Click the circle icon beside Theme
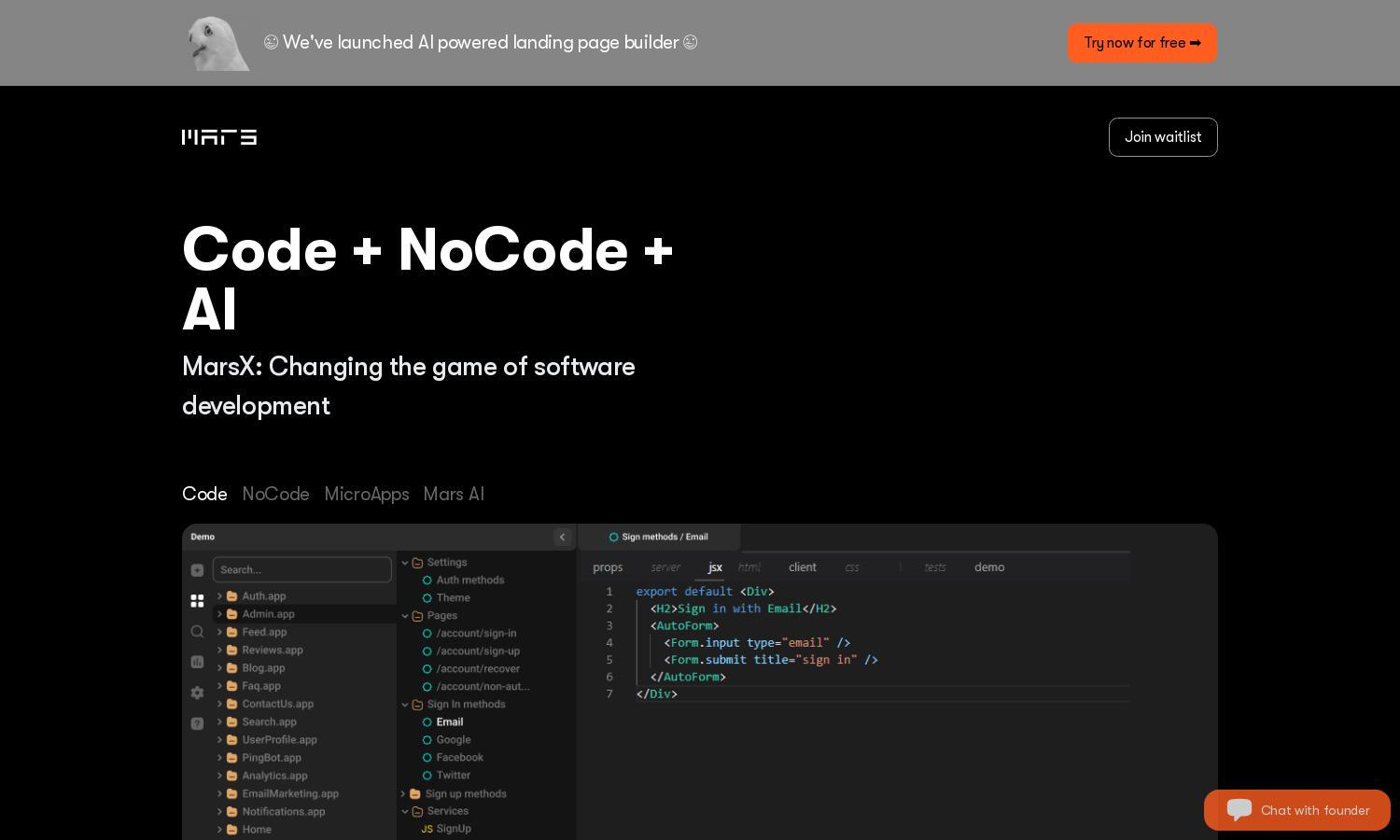The image size is (1400, 840). 427,598
